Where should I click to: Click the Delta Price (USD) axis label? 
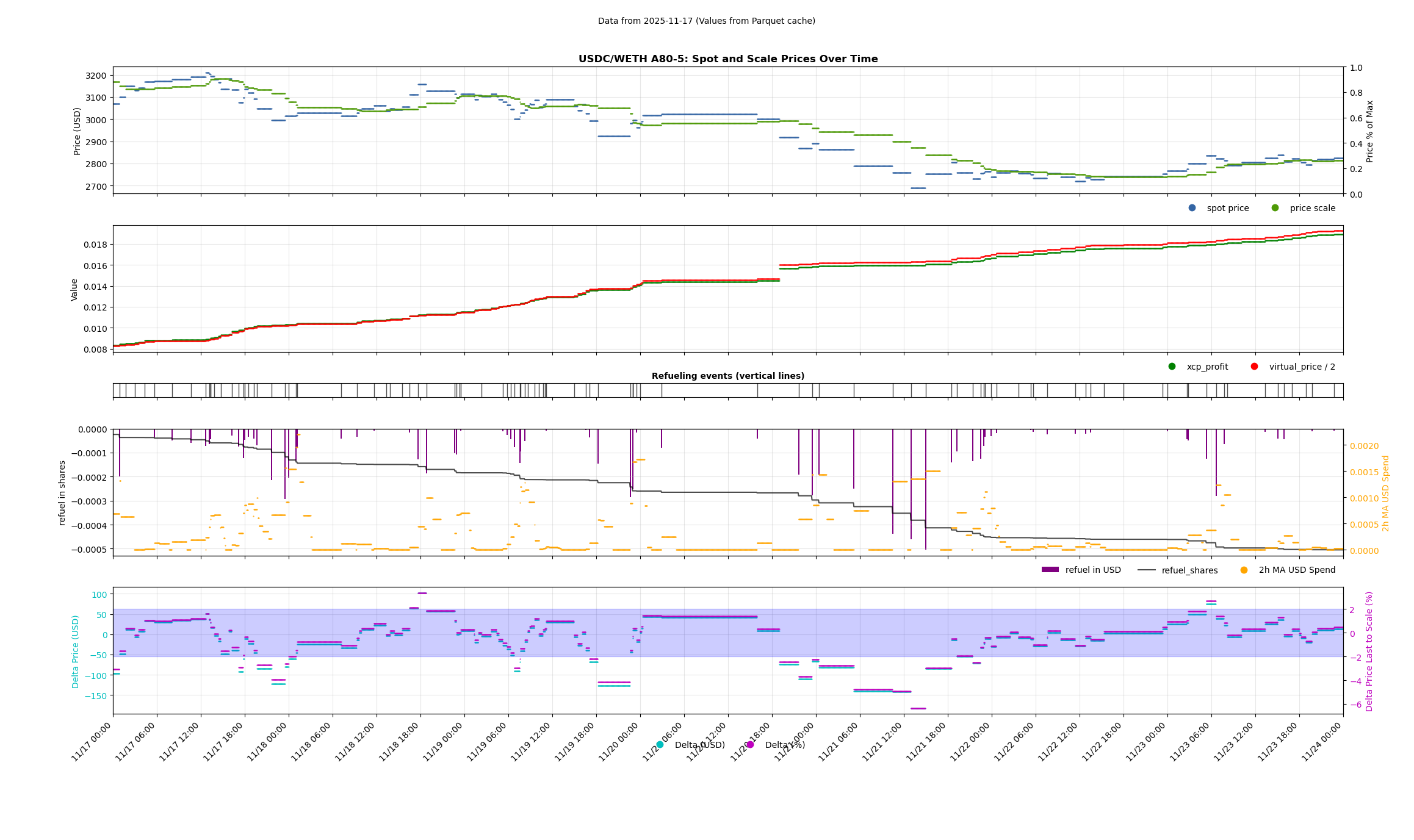(76, 651)
